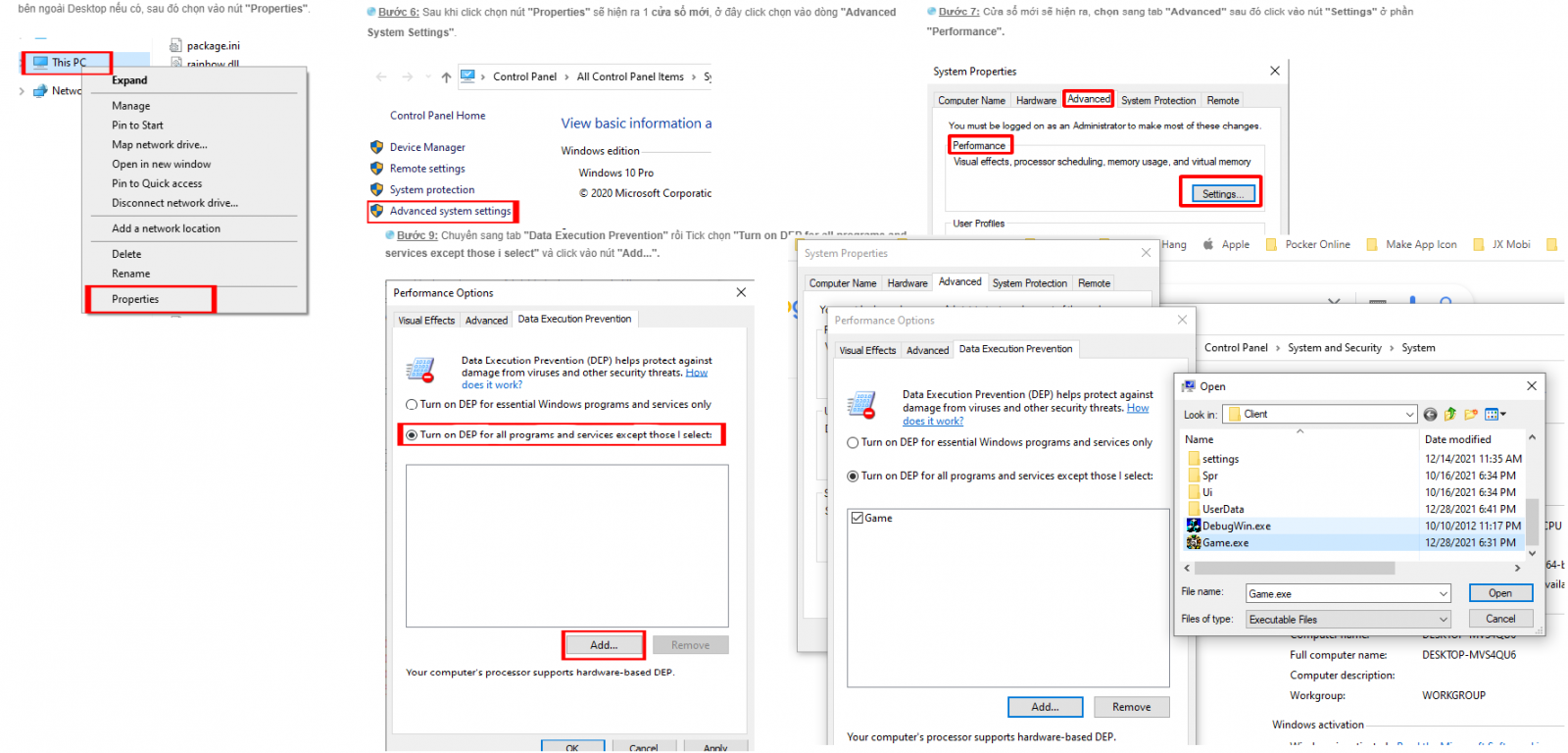Screen dimensions: 1568x753
Task: Choose Properties from the context menu
Action: tap(135, 299)
